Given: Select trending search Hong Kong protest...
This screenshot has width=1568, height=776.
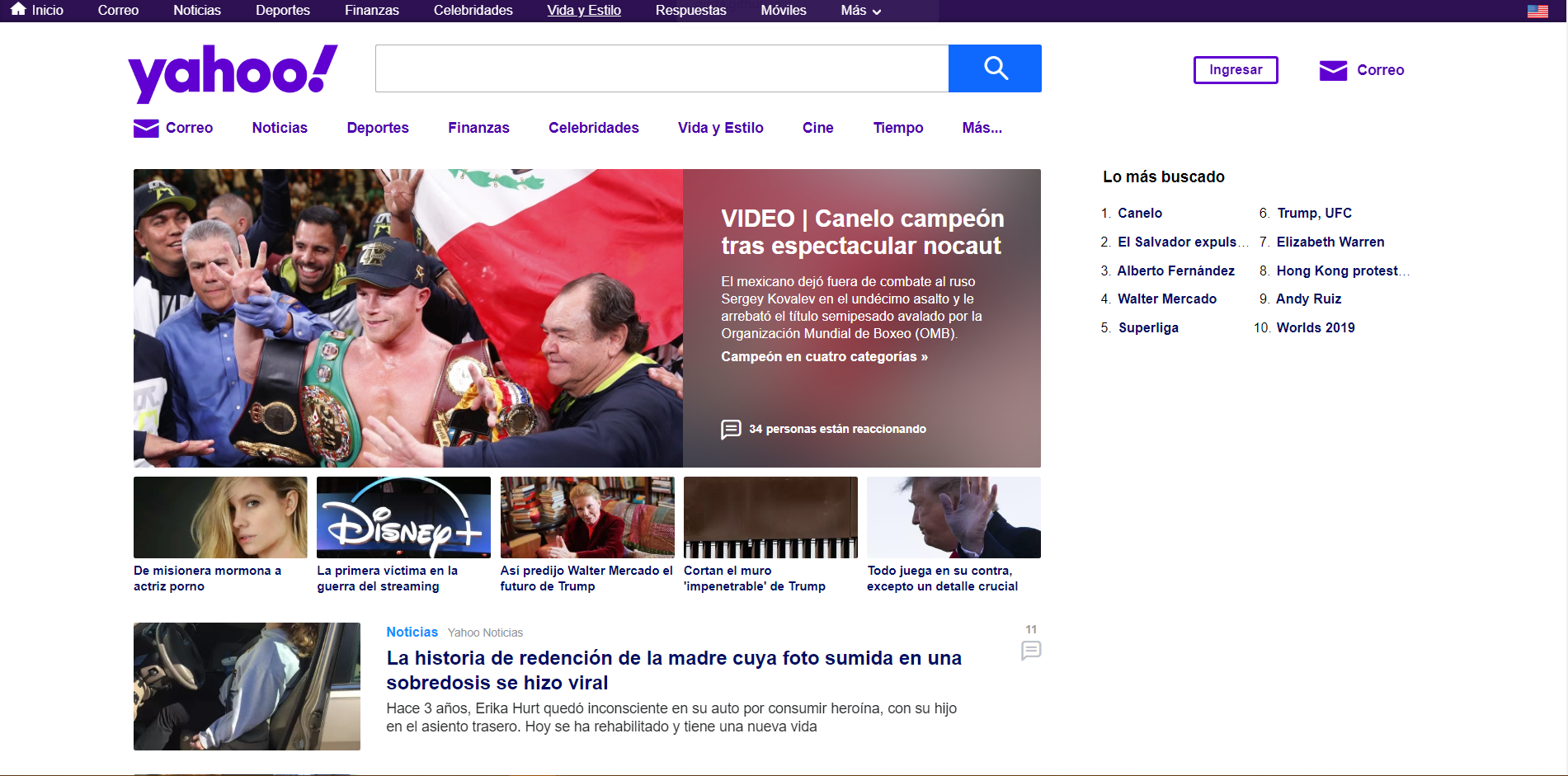Looking at the screenshot, I should (x=1343, y=270).
